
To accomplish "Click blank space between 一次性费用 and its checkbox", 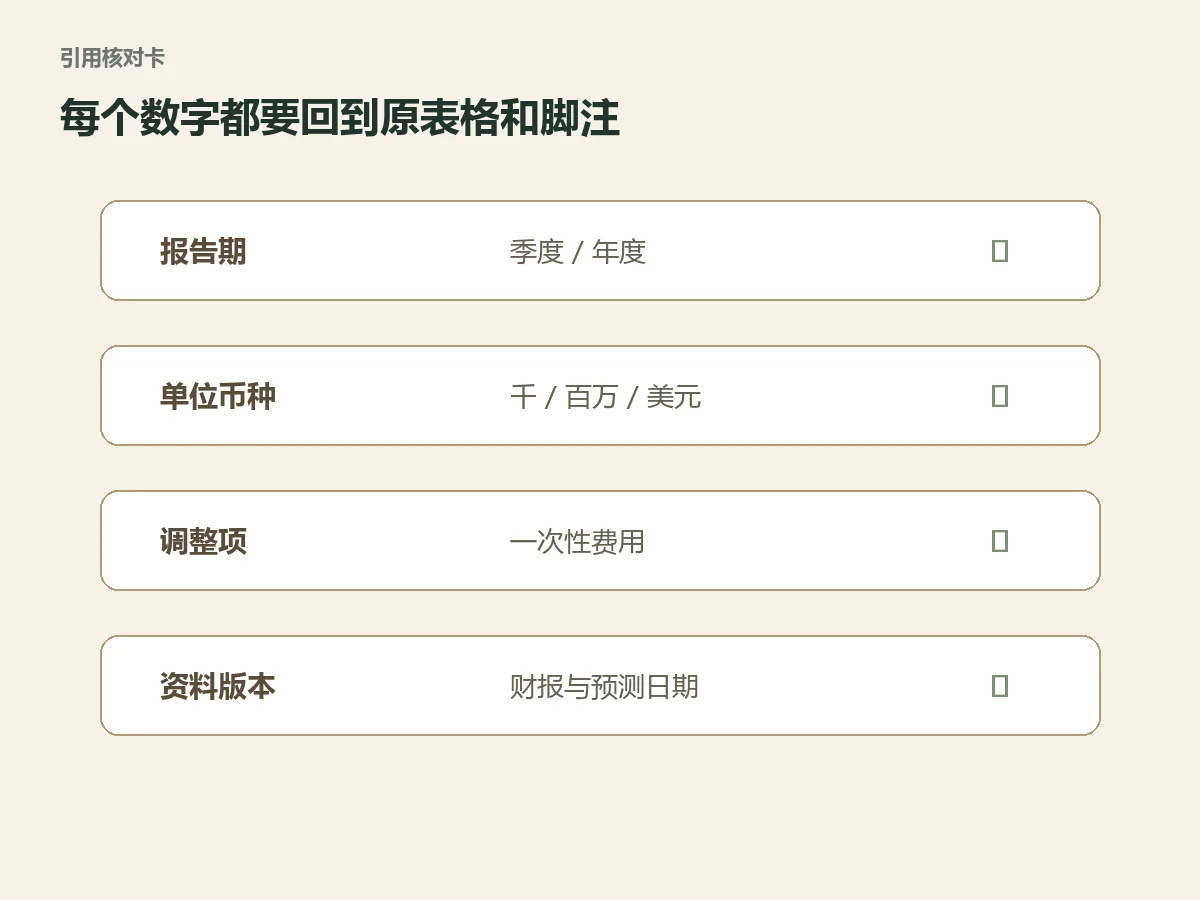I will point(820,541).
